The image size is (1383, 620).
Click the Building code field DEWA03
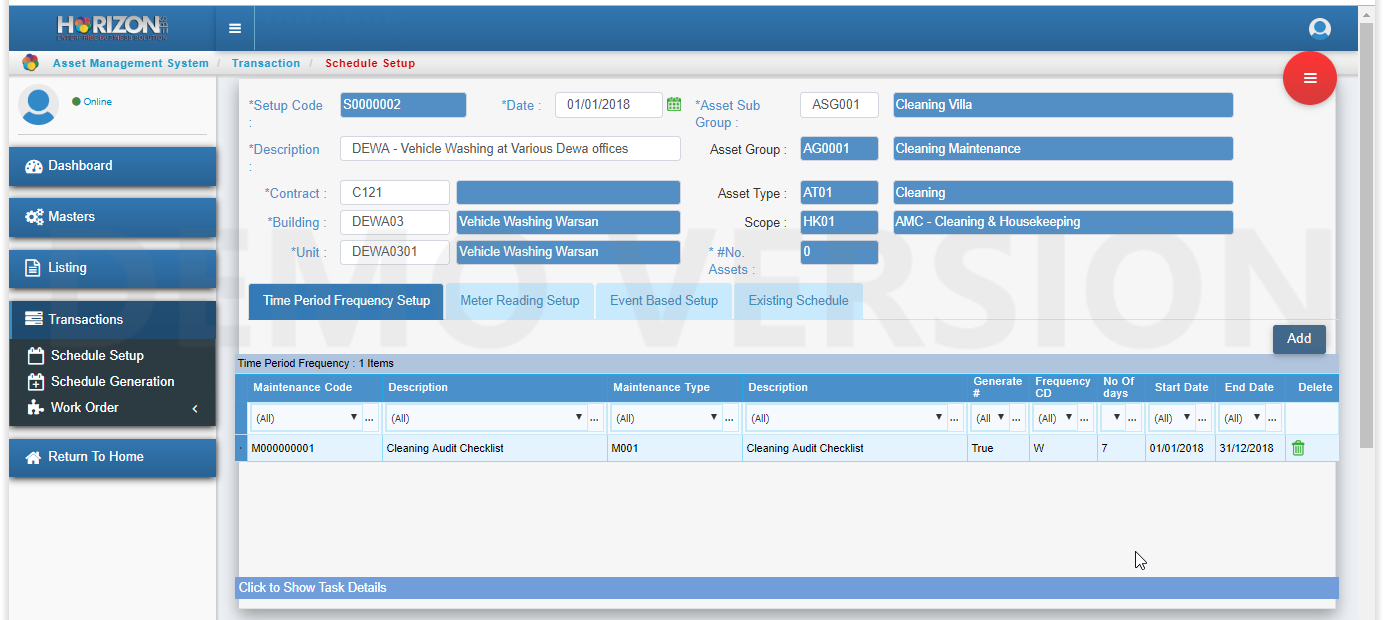395,222
